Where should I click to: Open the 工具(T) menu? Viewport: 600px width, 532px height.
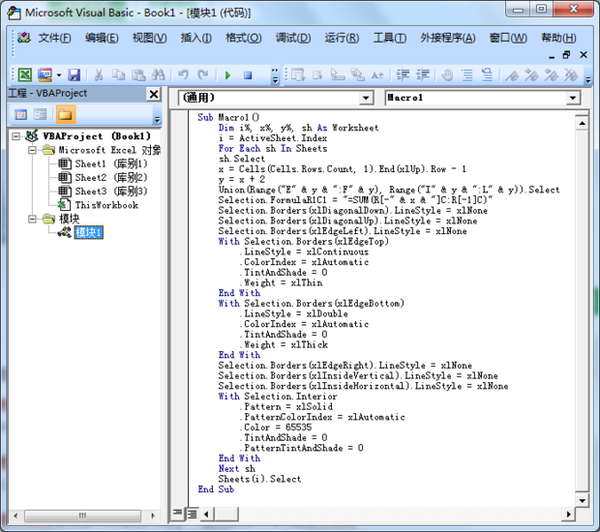(x=390, y=38)
